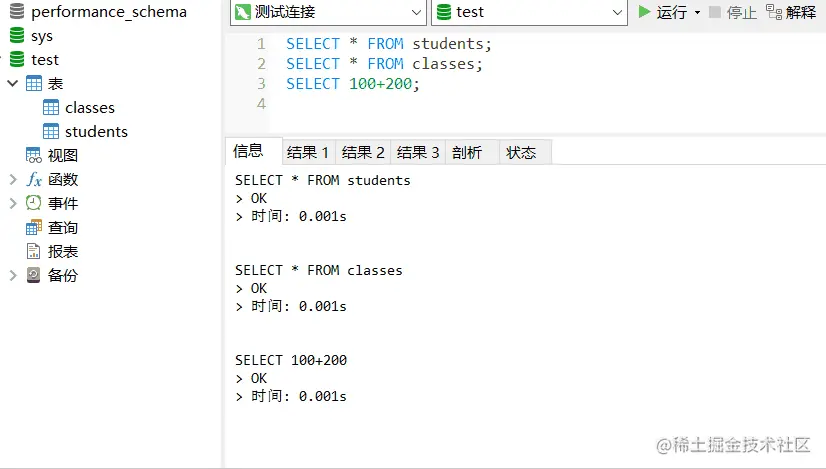Click the 解释 explain plan icon
The height and width of the screenshot is (469, 826).
[774, 12]
